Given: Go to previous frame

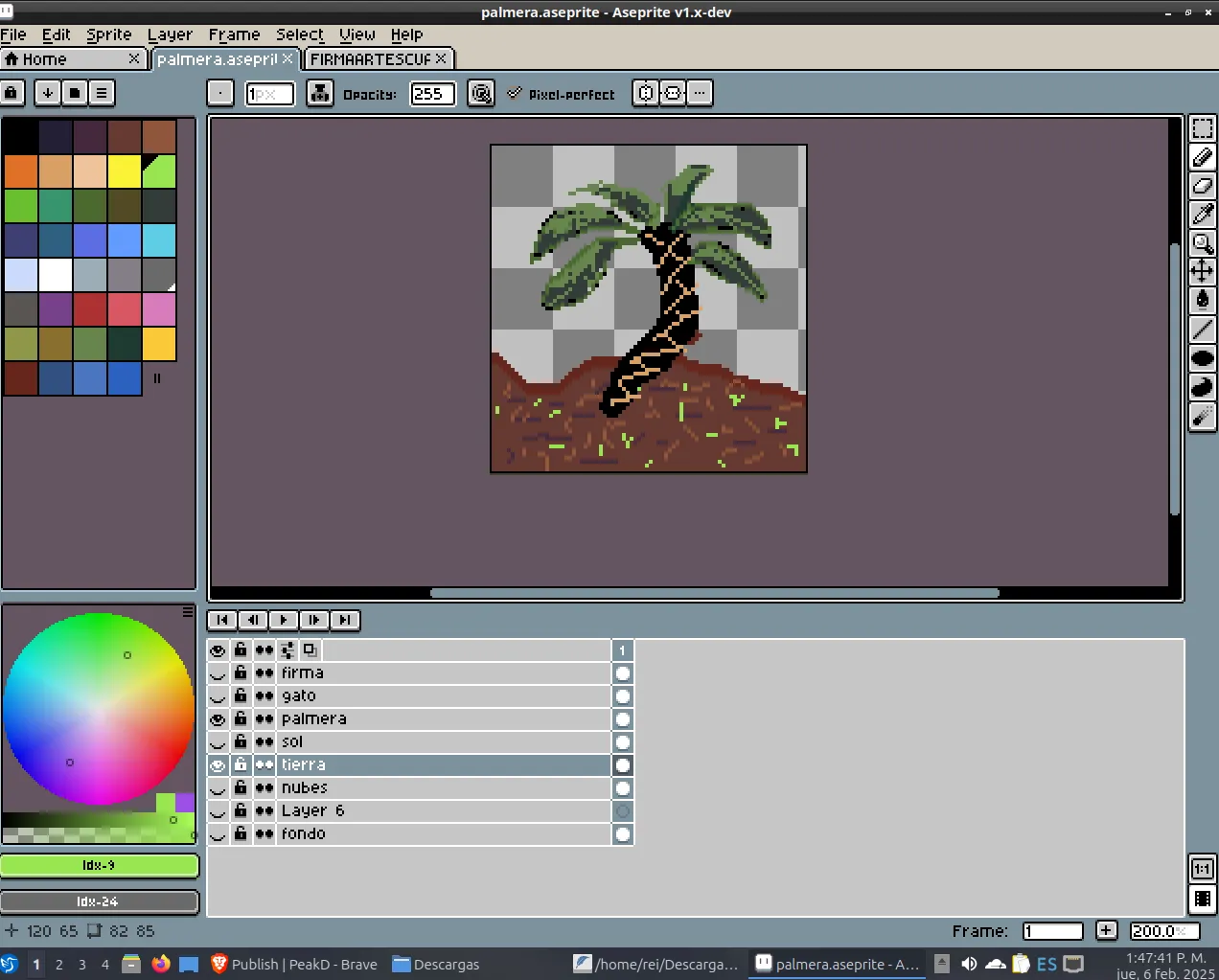Looking at the screenshot, I should pyautogui.click(x=253, y=620).
